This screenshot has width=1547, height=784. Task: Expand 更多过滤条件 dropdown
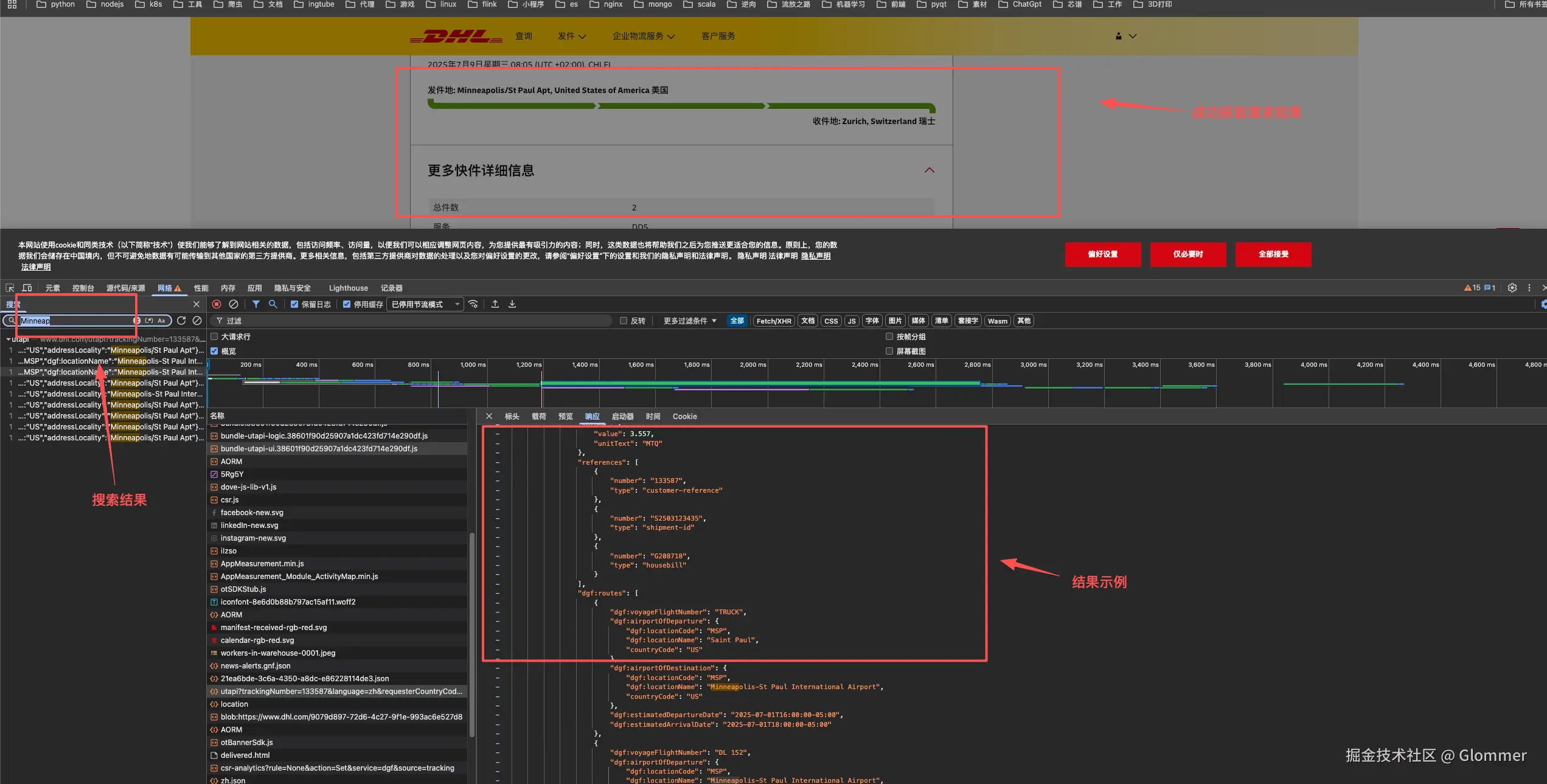pos(689,321)
